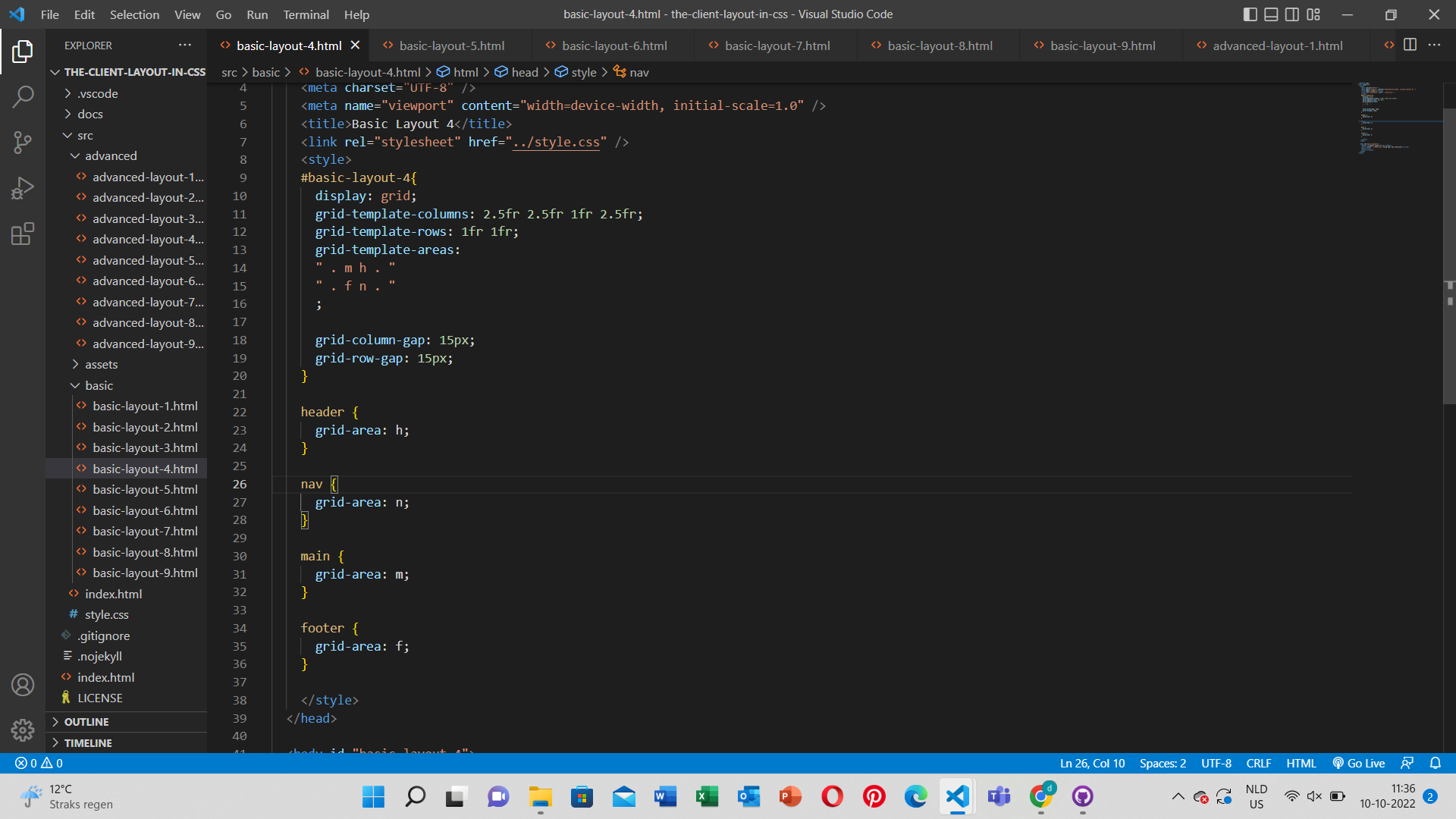Viewport: 1456px width, 819px height.
Task: Toggle the Panel visibility
Action: (x=1269, y=14)
